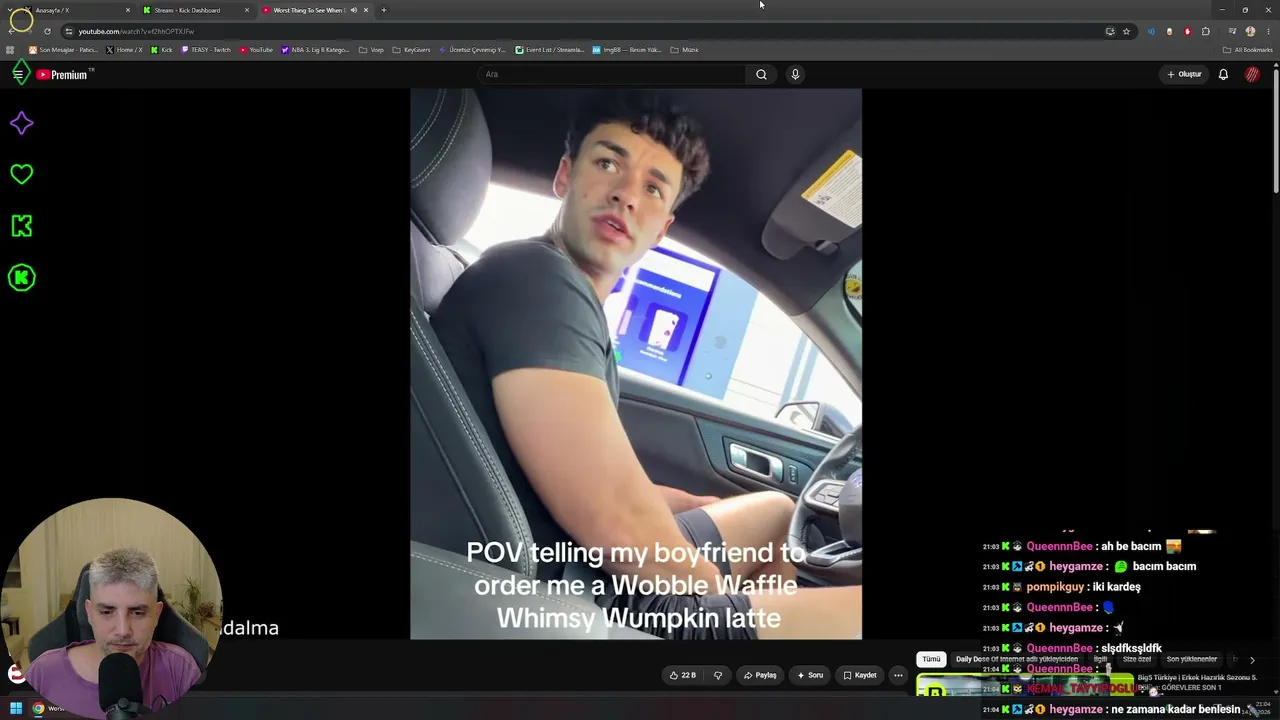Go back to the previous page
Viewport: 1280px width, 720px height.
[11, 31]
